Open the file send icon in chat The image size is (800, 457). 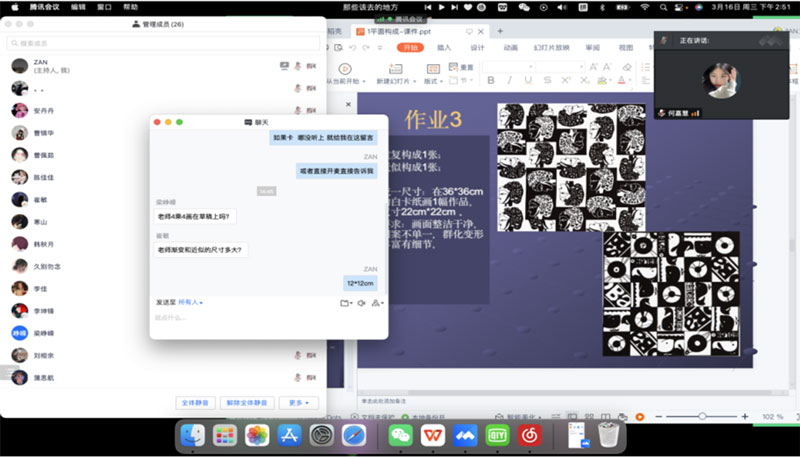pos(344,302)
